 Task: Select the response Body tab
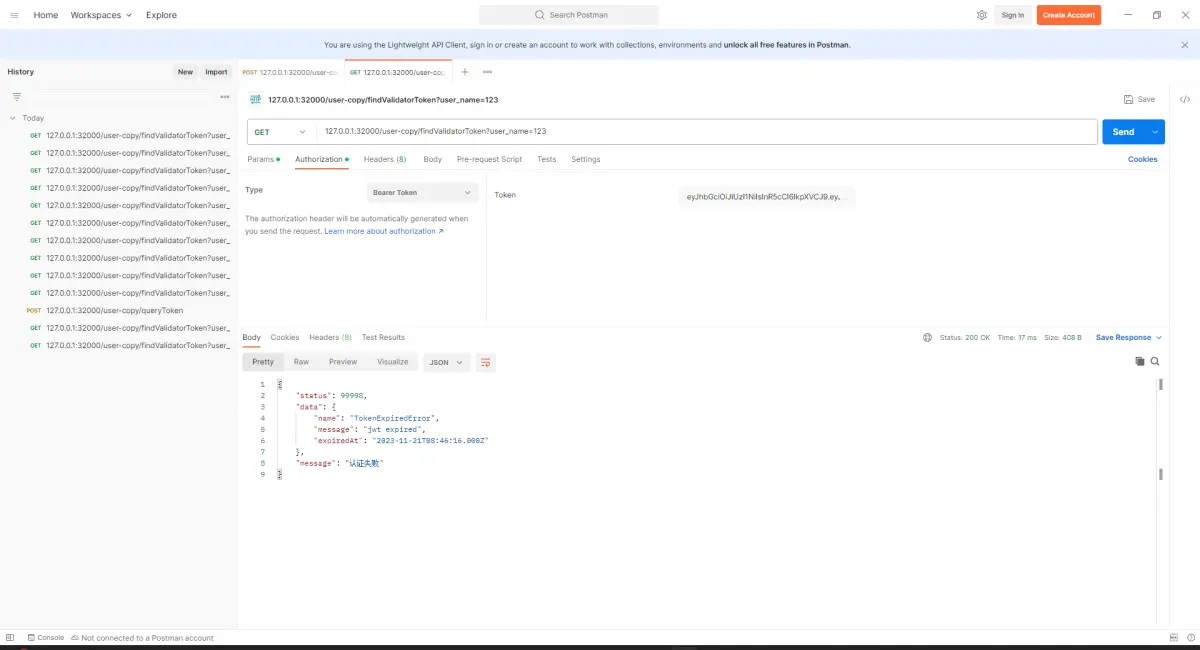point(251,337)
